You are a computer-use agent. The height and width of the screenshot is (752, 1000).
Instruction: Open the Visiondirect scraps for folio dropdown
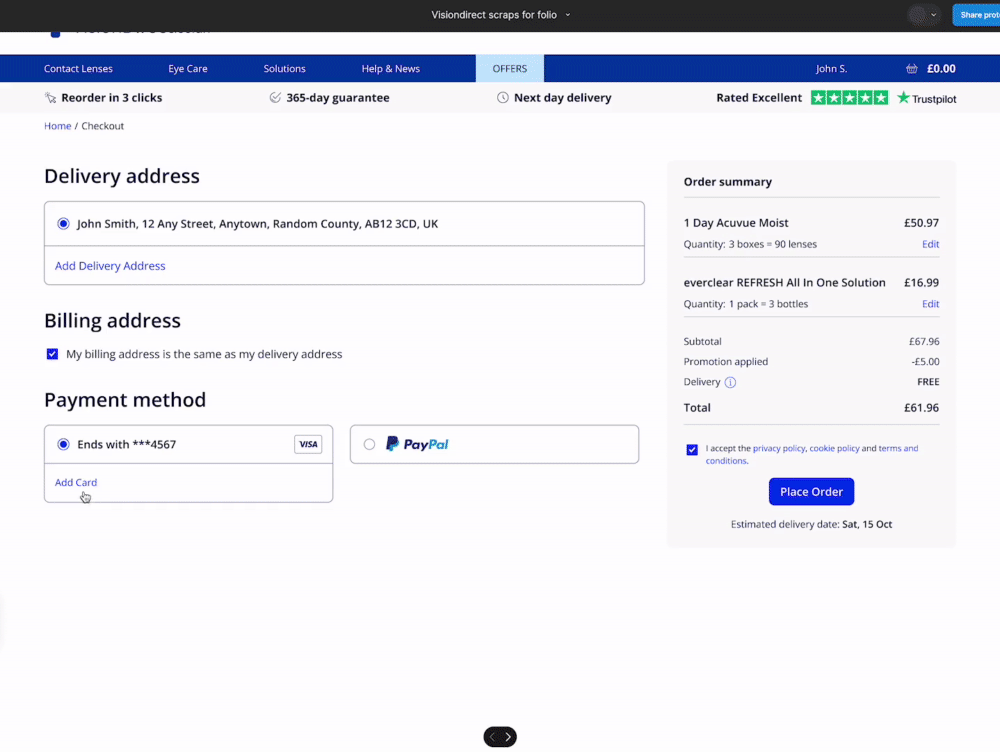[500, 15]
